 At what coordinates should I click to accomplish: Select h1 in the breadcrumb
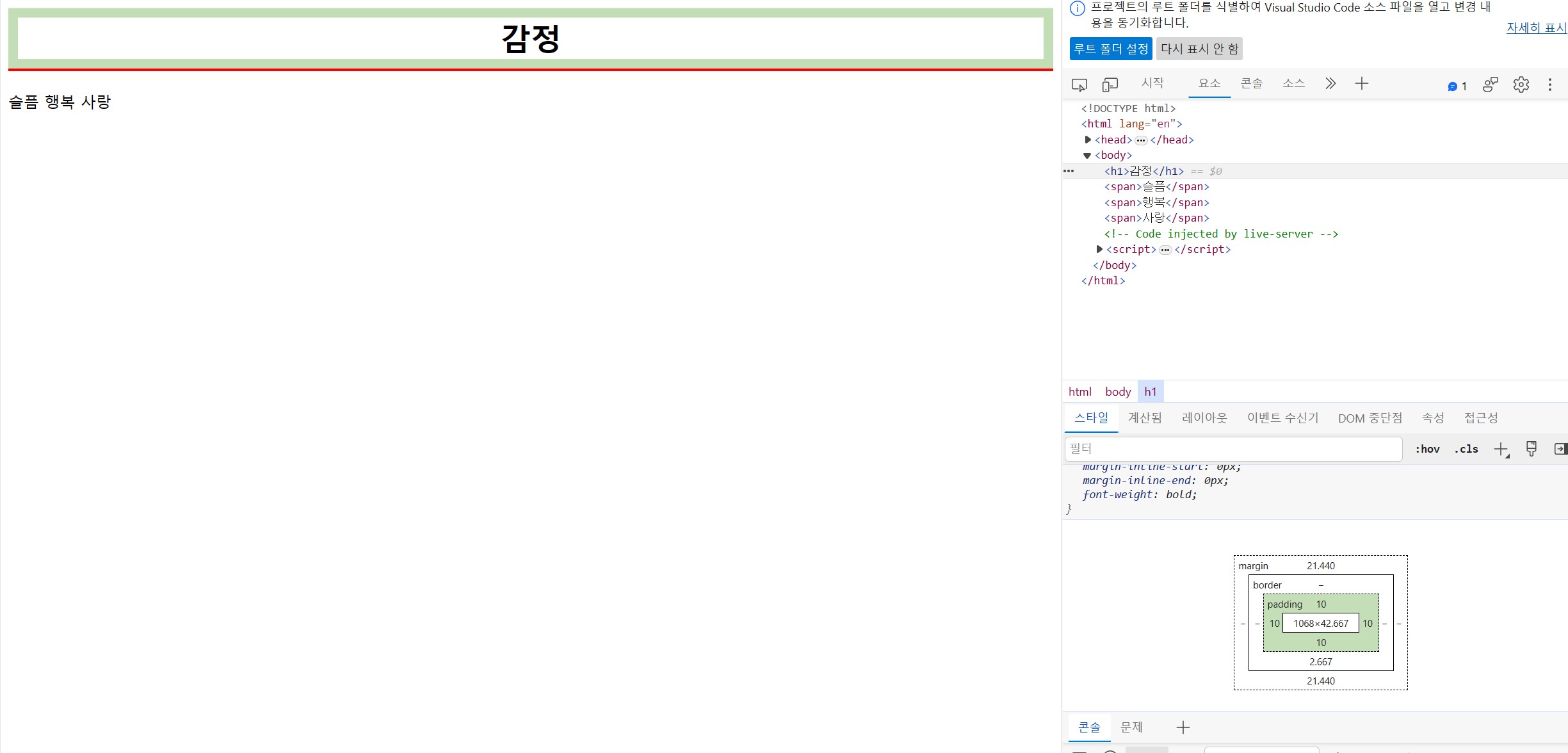point(1151,392)
